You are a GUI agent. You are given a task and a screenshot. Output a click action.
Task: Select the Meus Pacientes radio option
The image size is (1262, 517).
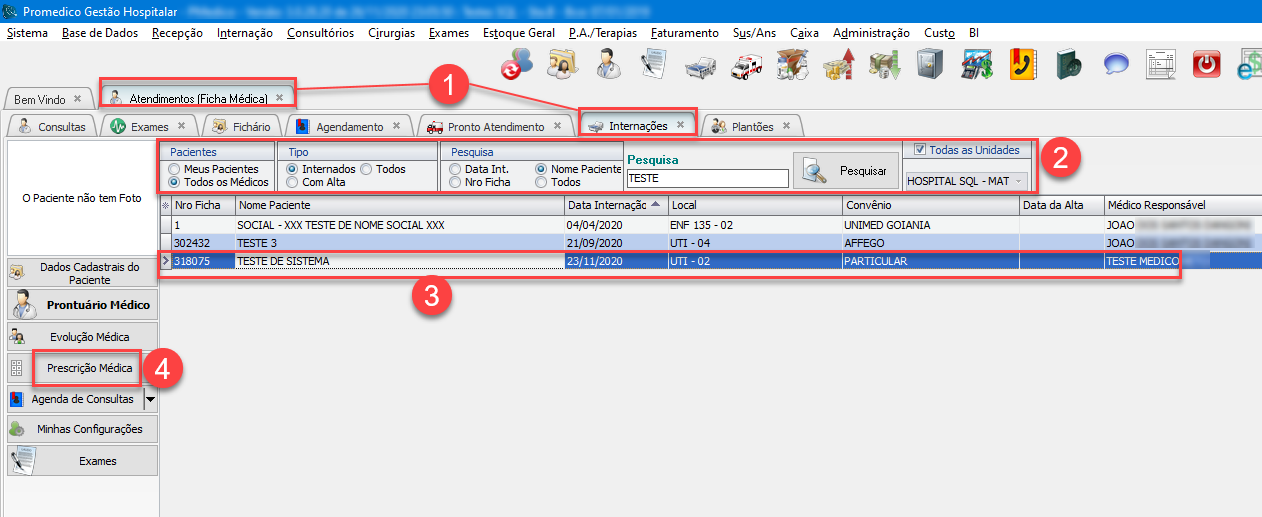[175, 169]
